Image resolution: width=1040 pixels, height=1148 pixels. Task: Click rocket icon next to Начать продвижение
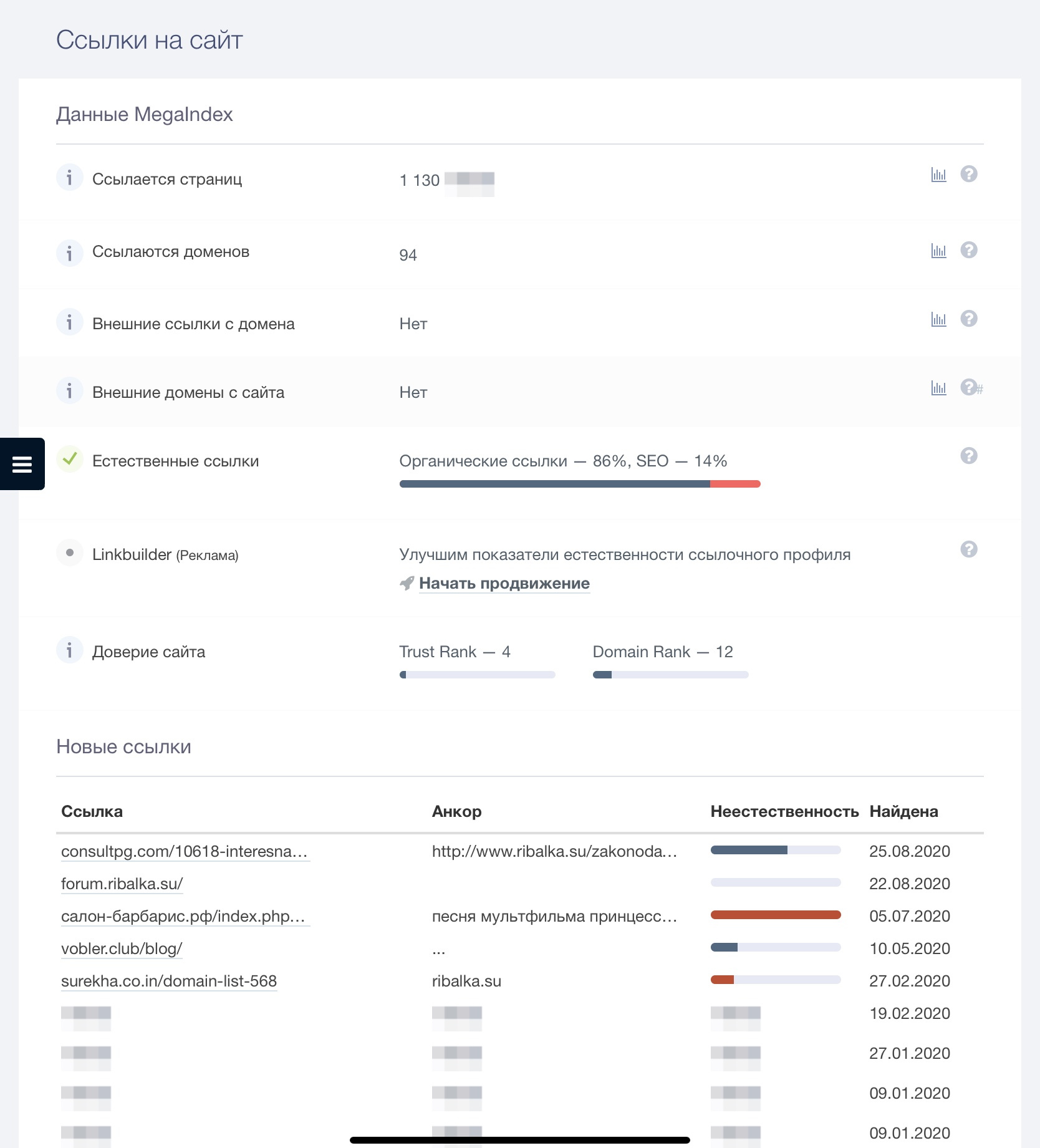pyautogui.click(x=407, y=583)
